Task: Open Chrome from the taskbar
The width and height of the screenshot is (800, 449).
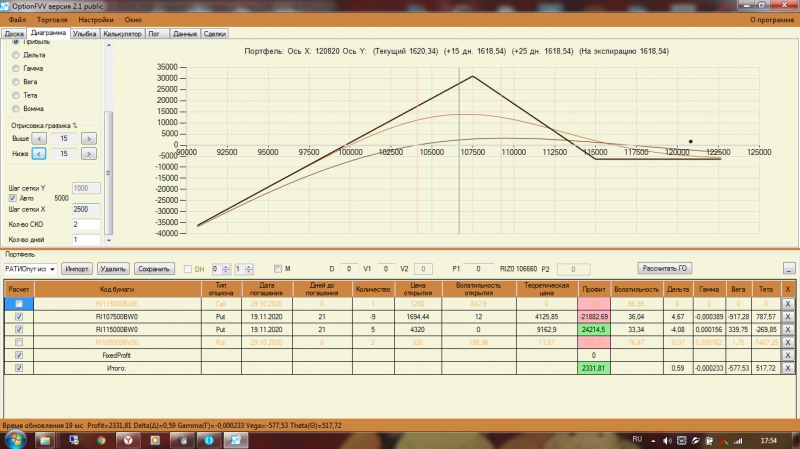Action: click(x=101, y=440)
